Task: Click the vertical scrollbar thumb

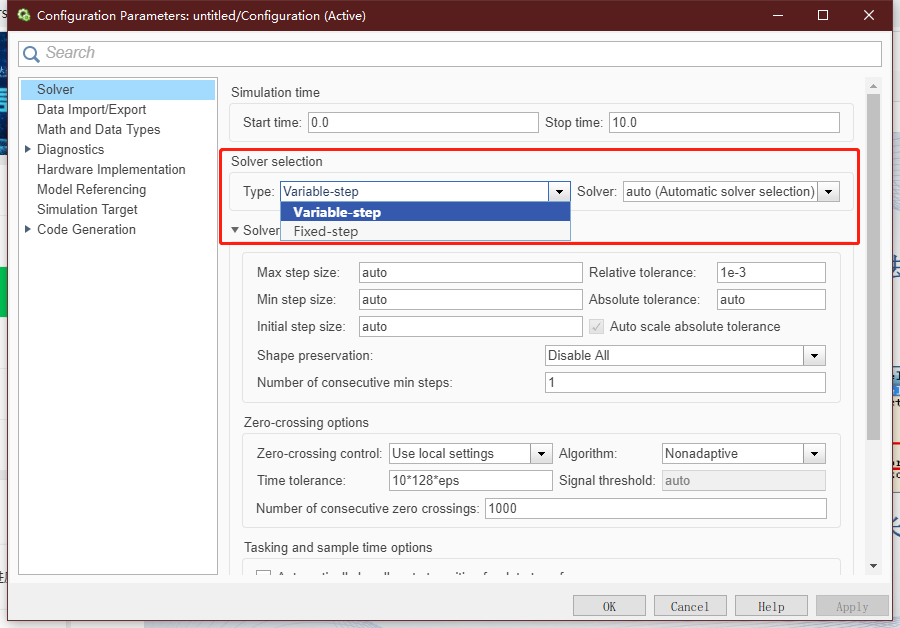Action: click(873, 267)
